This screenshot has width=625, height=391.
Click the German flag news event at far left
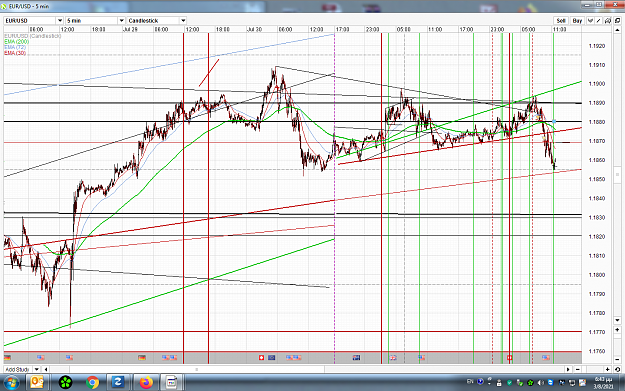(7, 358)
